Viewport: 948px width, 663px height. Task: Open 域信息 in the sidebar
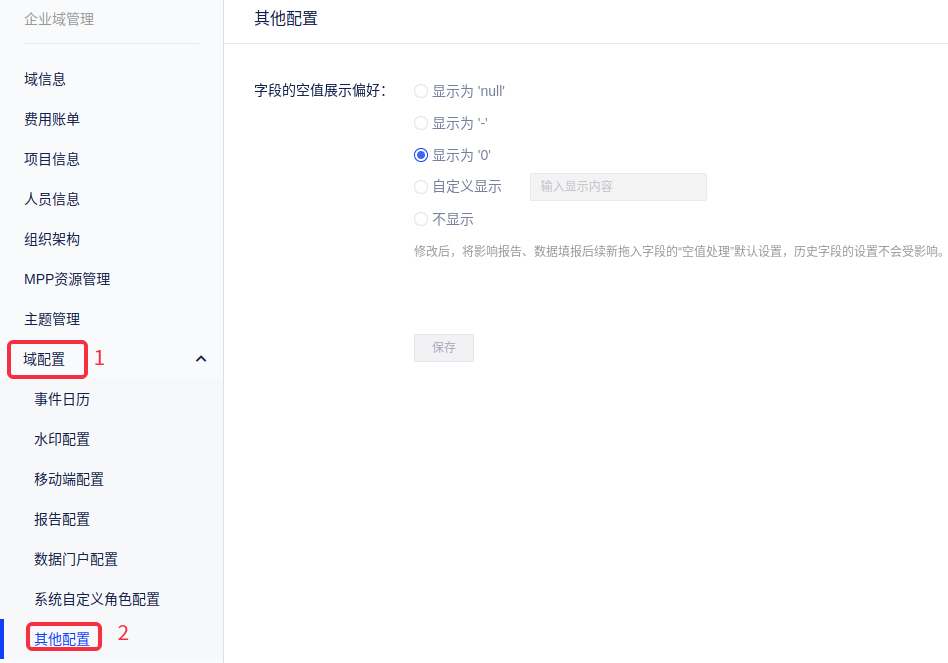point(45,79)
